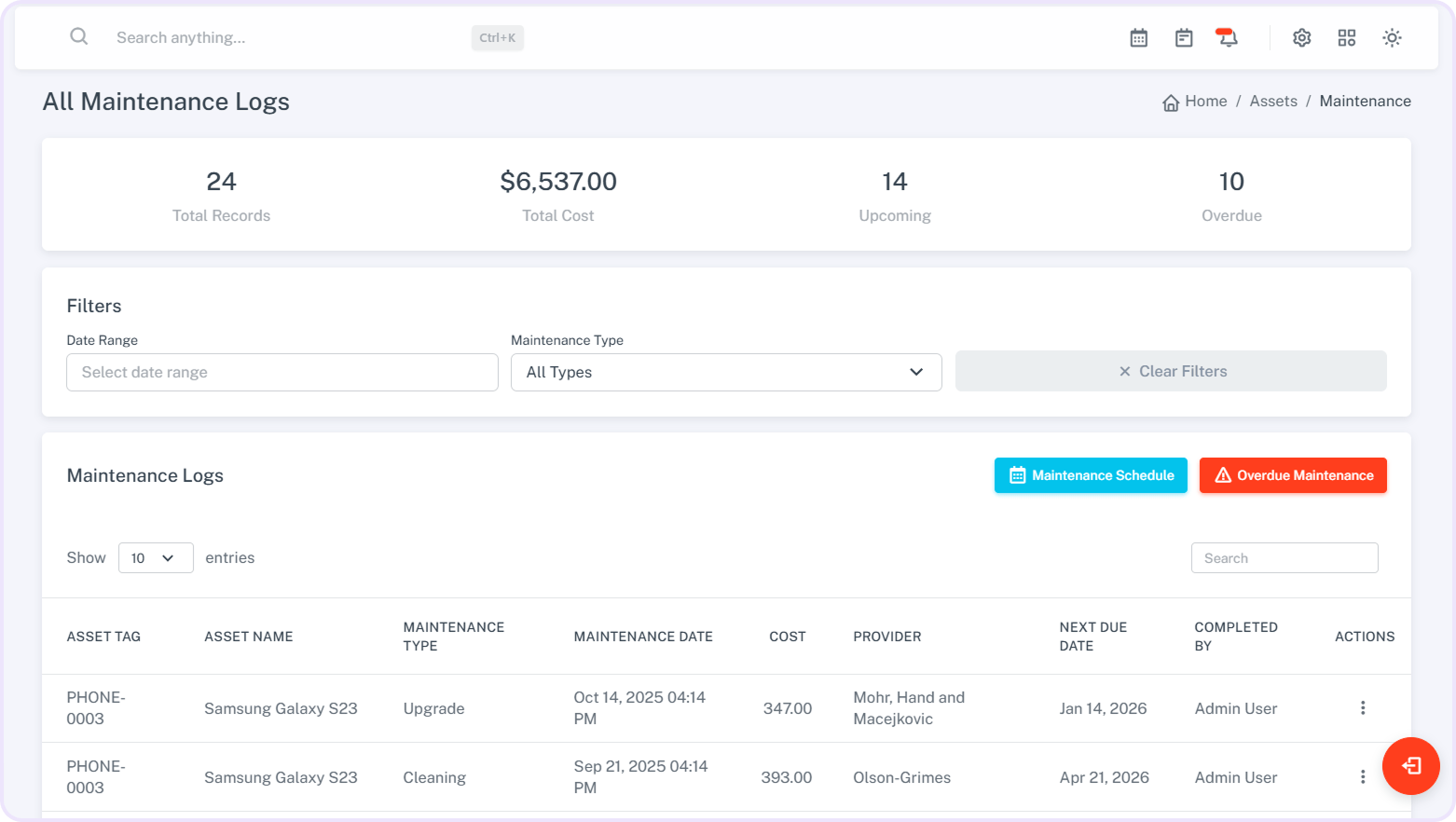
Task: Open the settings gear icon
Action: point(1301,38)
